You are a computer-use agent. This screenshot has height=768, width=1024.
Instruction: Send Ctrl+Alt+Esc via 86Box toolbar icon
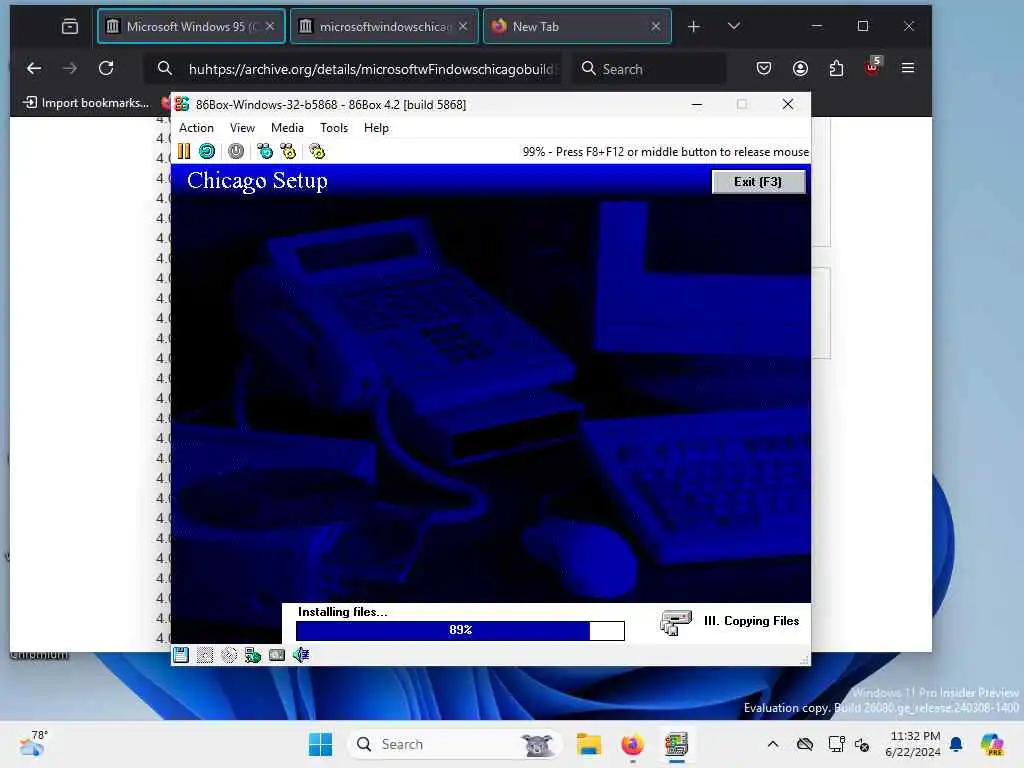pos(288,152)
